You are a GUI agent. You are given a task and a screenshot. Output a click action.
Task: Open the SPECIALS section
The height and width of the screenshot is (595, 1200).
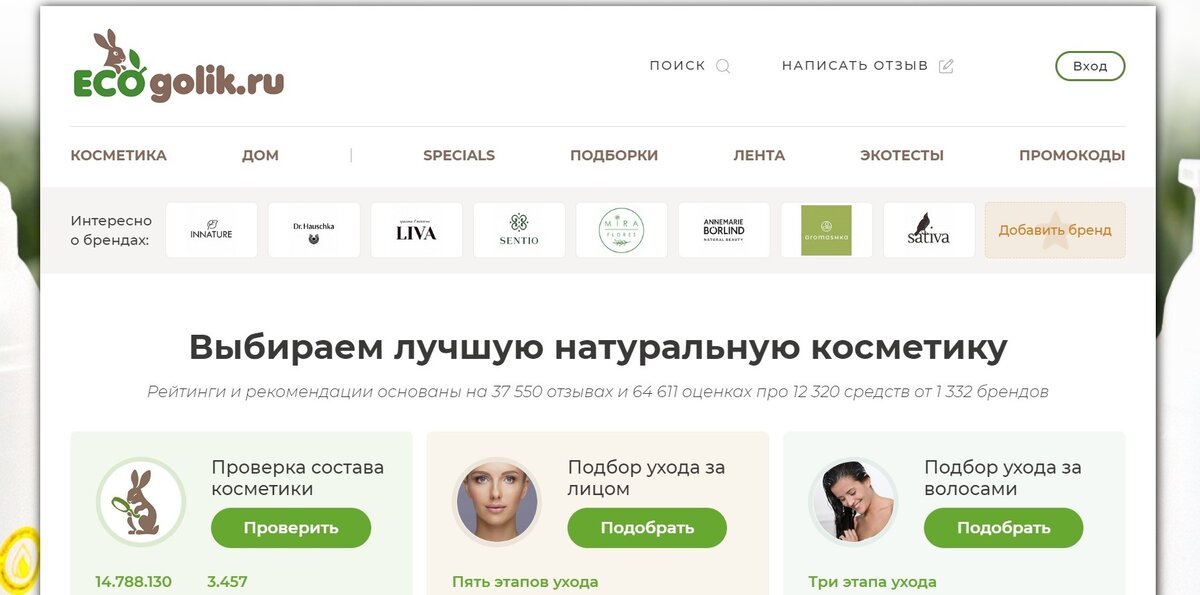459,155
